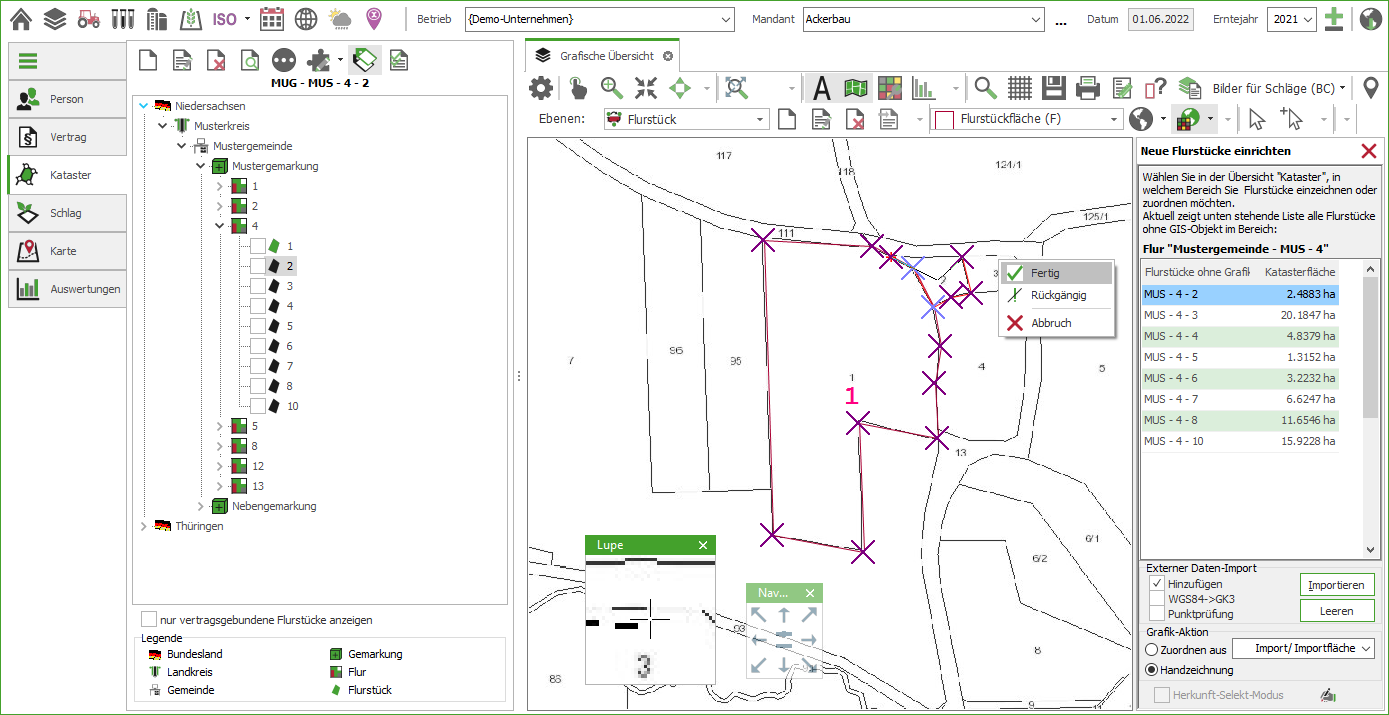Screen dimensions: 1389x715
Task: Select the 'Zuordnen aus' radio button
Action: coord(1152,650)
